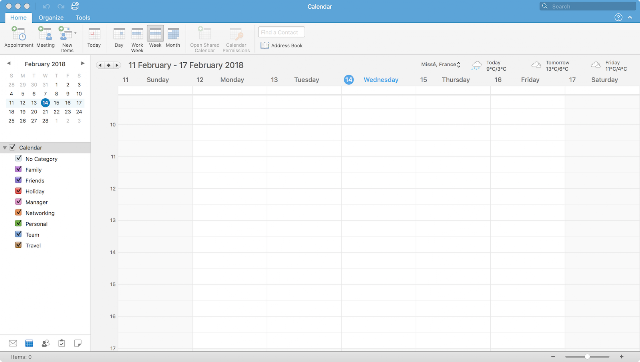Open Calendar Permissions
640x362 pixels.
pos(236,39)
